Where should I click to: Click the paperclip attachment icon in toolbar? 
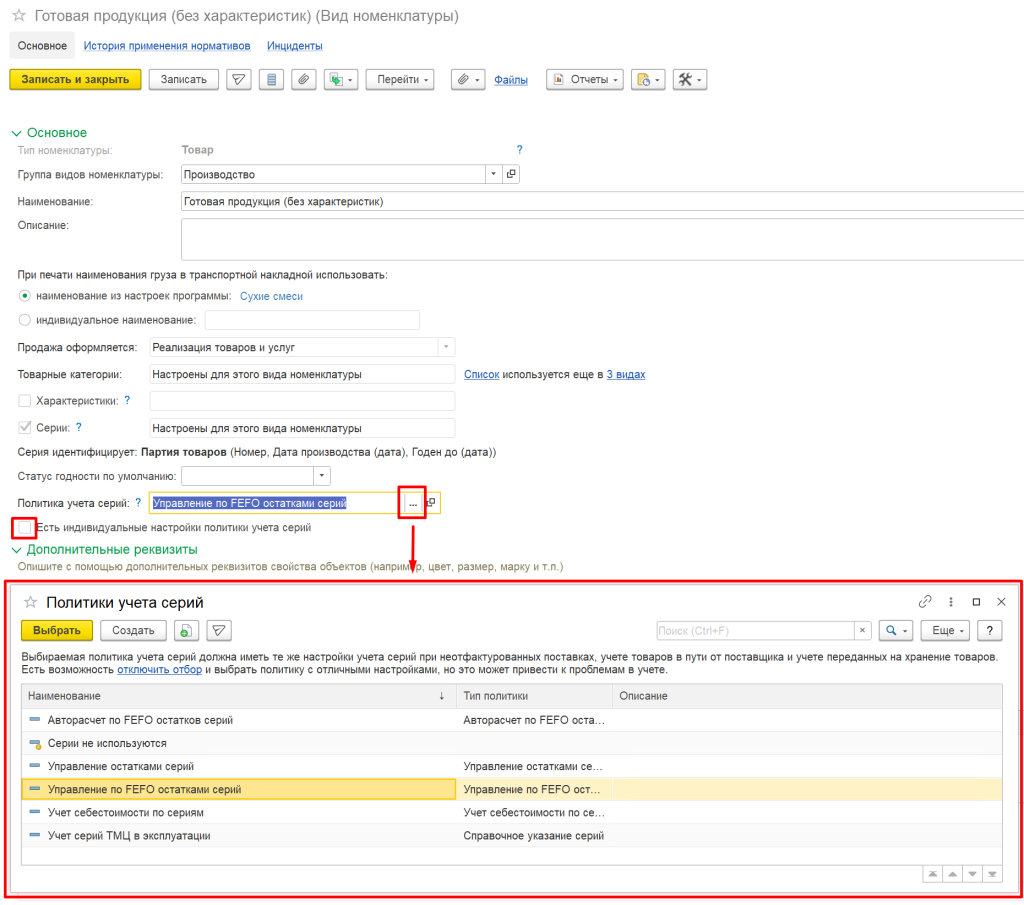pyautogui.click(x=304, y=80)
